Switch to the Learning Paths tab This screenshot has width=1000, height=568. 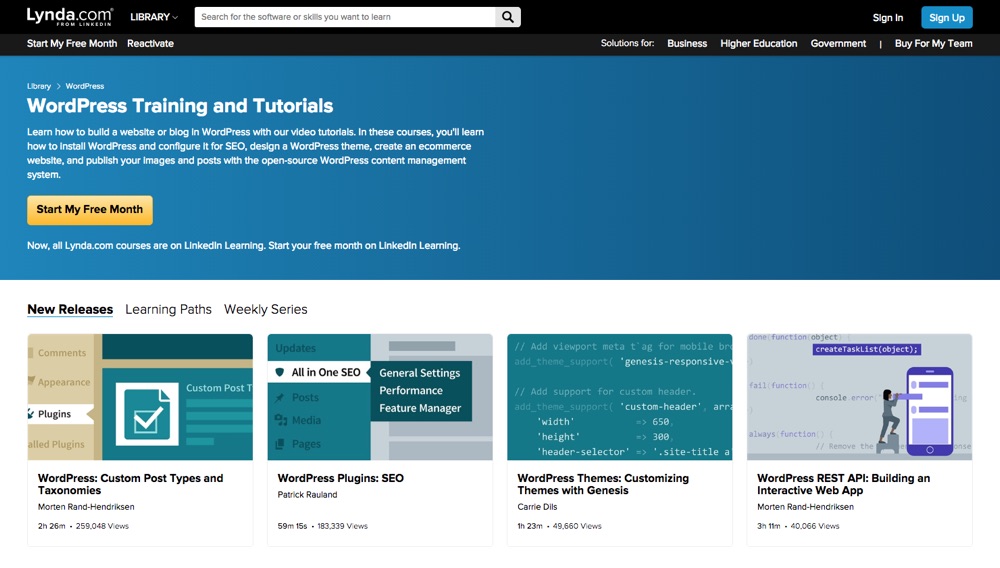(168, 309)
